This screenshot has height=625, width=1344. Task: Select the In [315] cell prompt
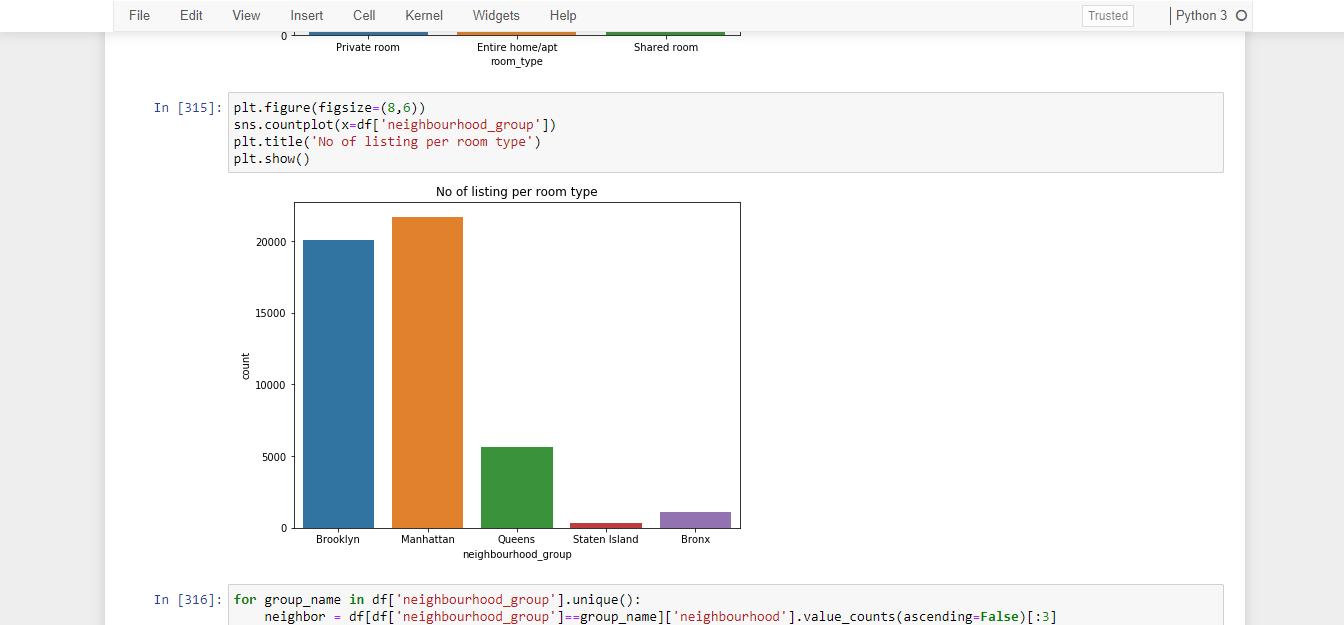click(187, 108)
